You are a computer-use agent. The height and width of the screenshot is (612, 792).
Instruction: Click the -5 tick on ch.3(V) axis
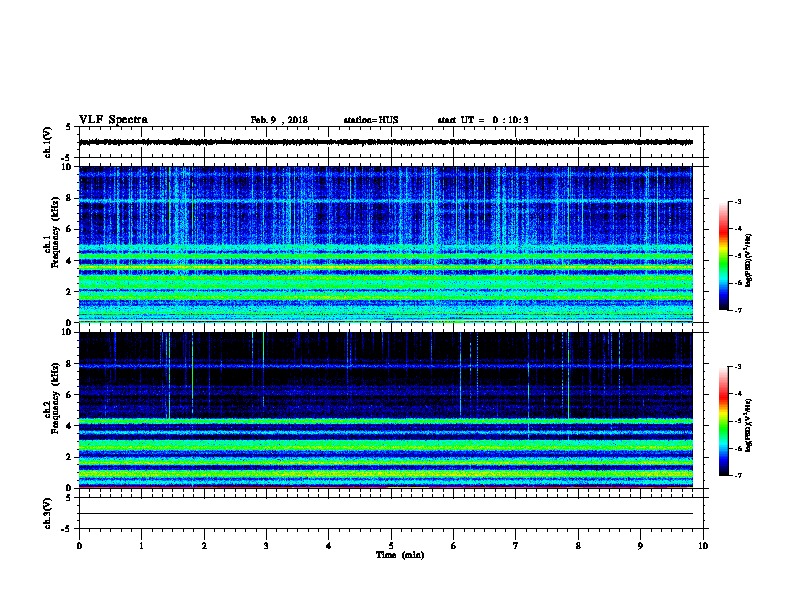(x=67, y=529)
